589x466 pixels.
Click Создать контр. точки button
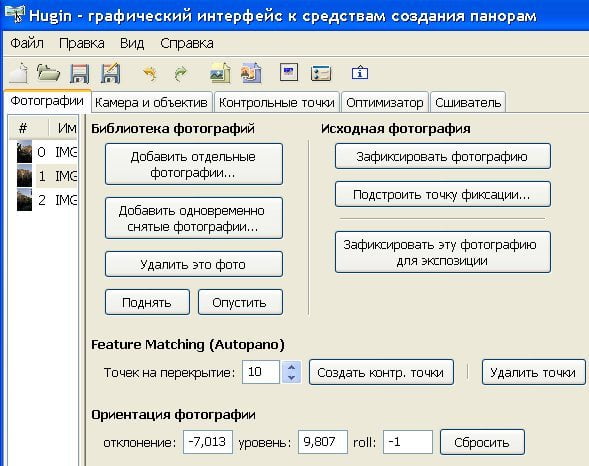click(x=381, y=372)
